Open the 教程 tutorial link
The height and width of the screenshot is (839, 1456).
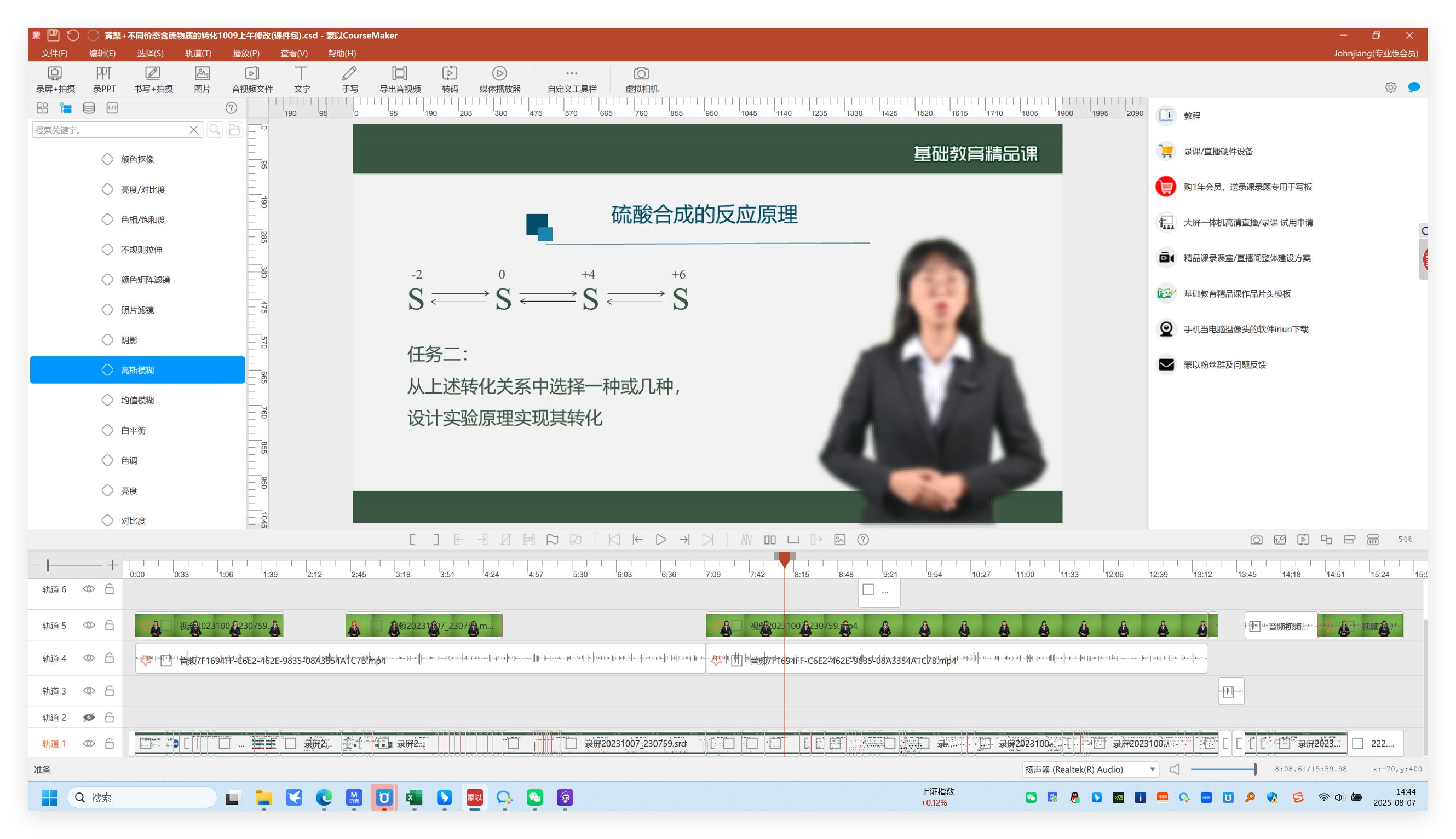[x=1192, y=116]
